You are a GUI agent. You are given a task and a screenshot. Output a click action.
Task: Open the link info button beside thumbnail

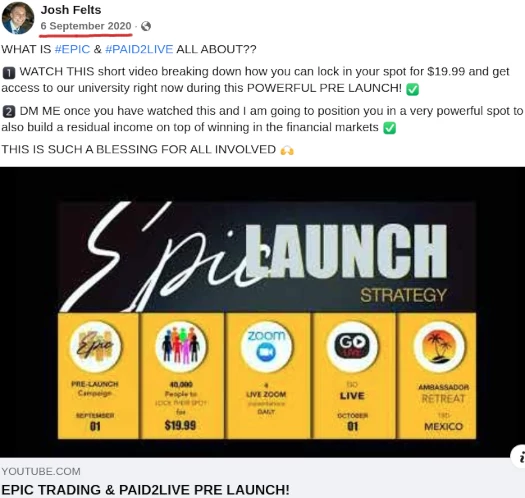518,457
